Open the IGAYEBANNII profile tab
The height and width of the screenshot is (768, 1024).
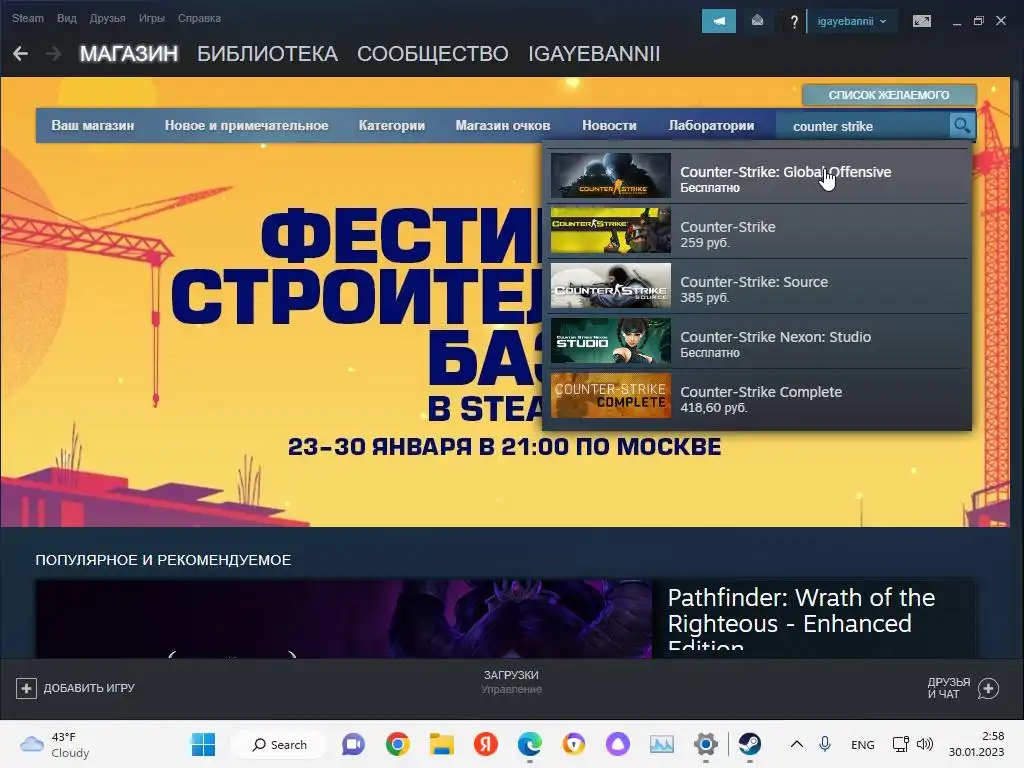pos(594,54)
